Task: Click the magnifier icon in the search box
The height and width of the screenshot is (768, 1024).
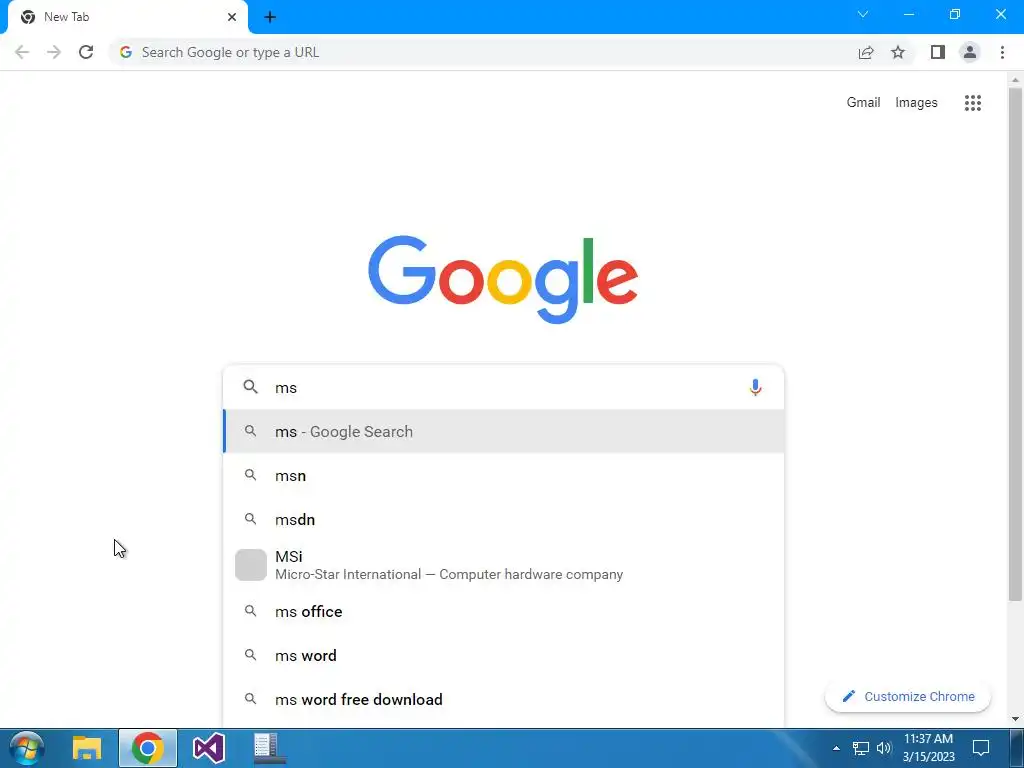Action: [250, 387]
